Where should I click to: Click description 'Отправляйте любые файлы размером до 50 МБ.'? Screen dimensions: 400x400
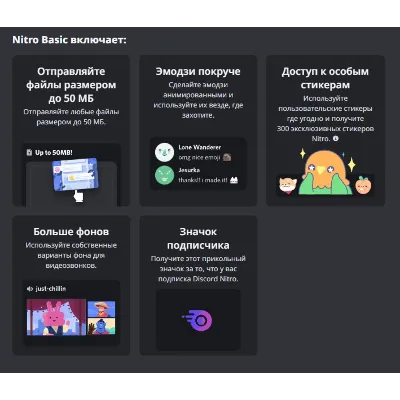(x=71, y=117)
